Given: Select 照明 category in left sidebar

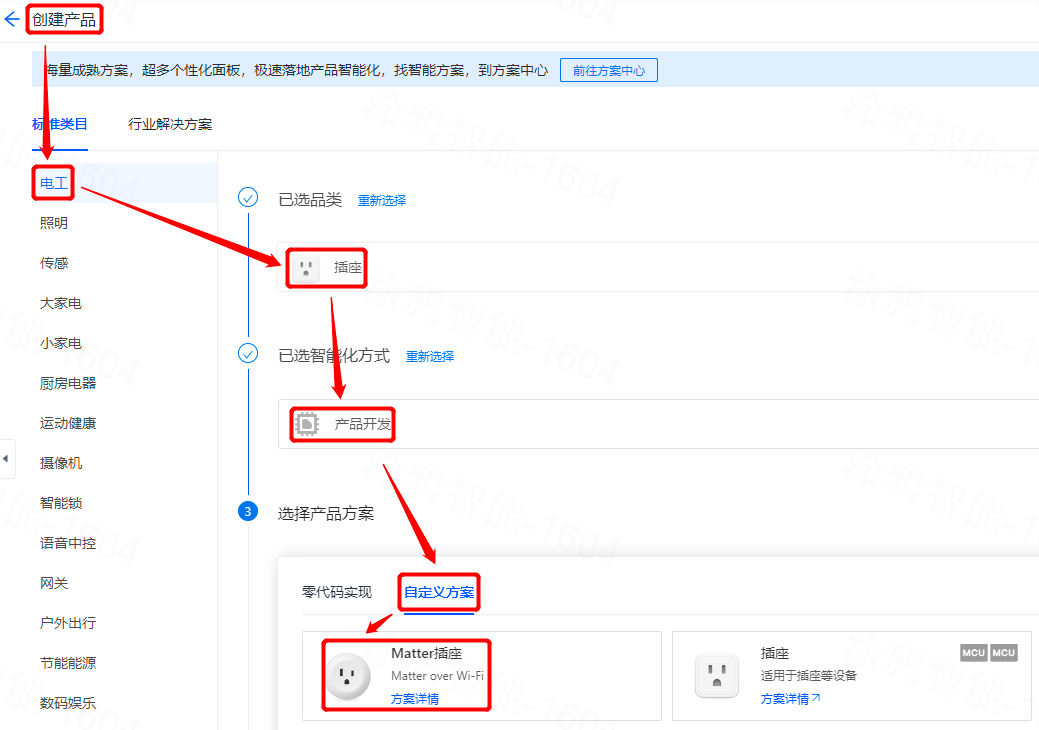Looking at the screenshot, I should 54,223.
